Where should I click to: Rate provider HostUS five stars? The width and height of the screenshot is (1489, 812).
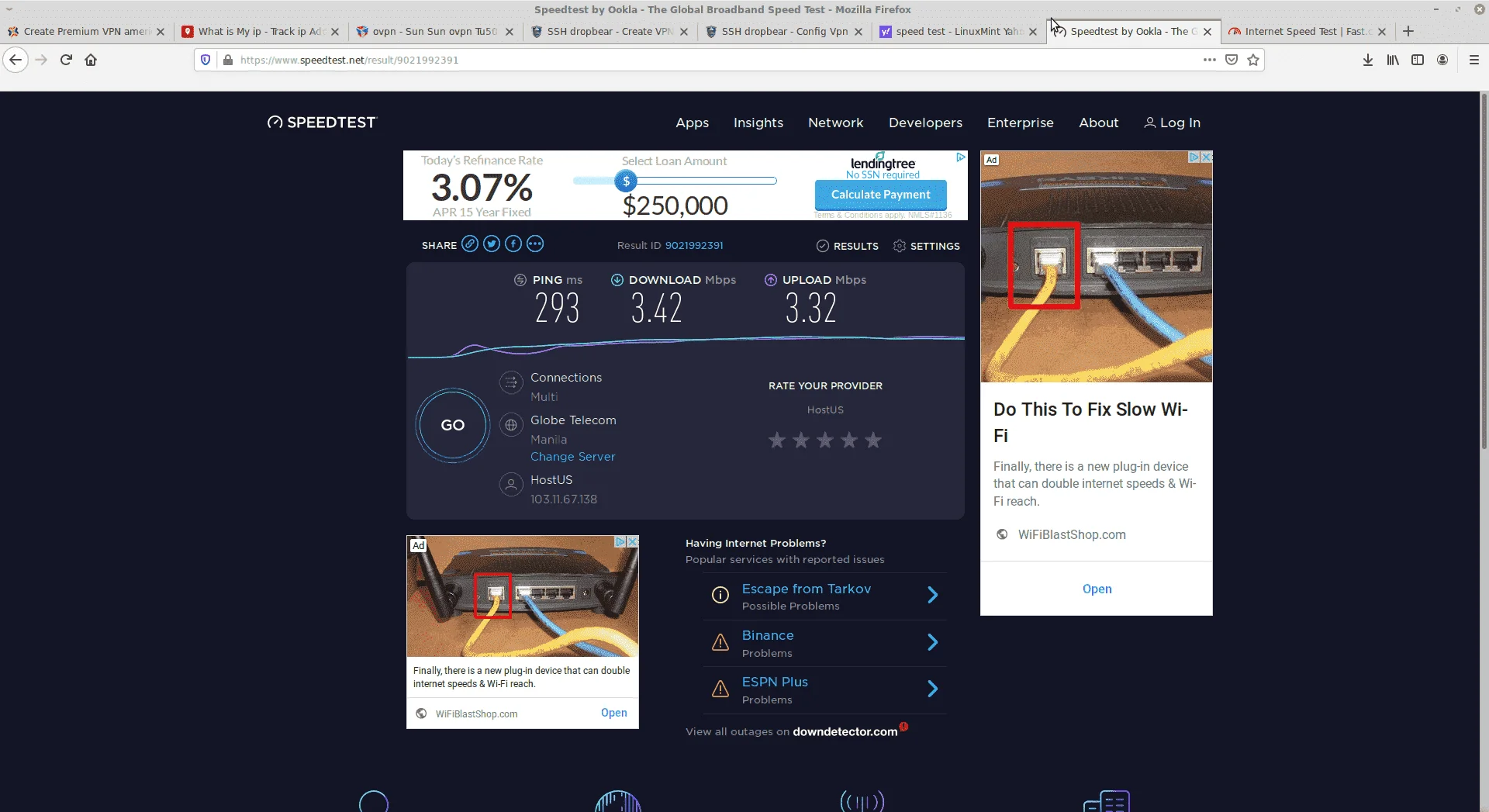(x=873, y=441)
